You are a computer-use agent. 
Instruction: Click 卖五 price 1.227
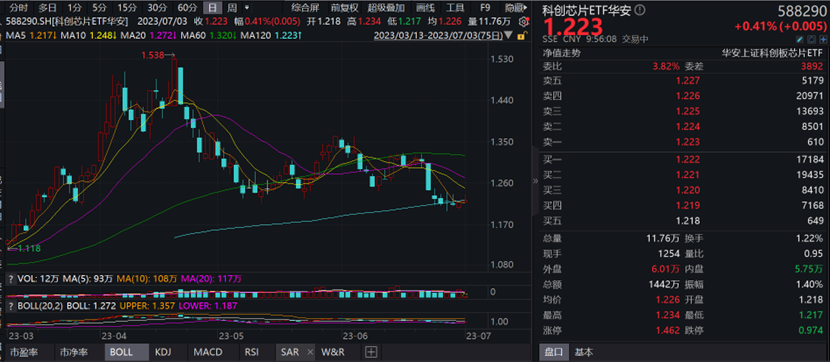click(689, 81)
